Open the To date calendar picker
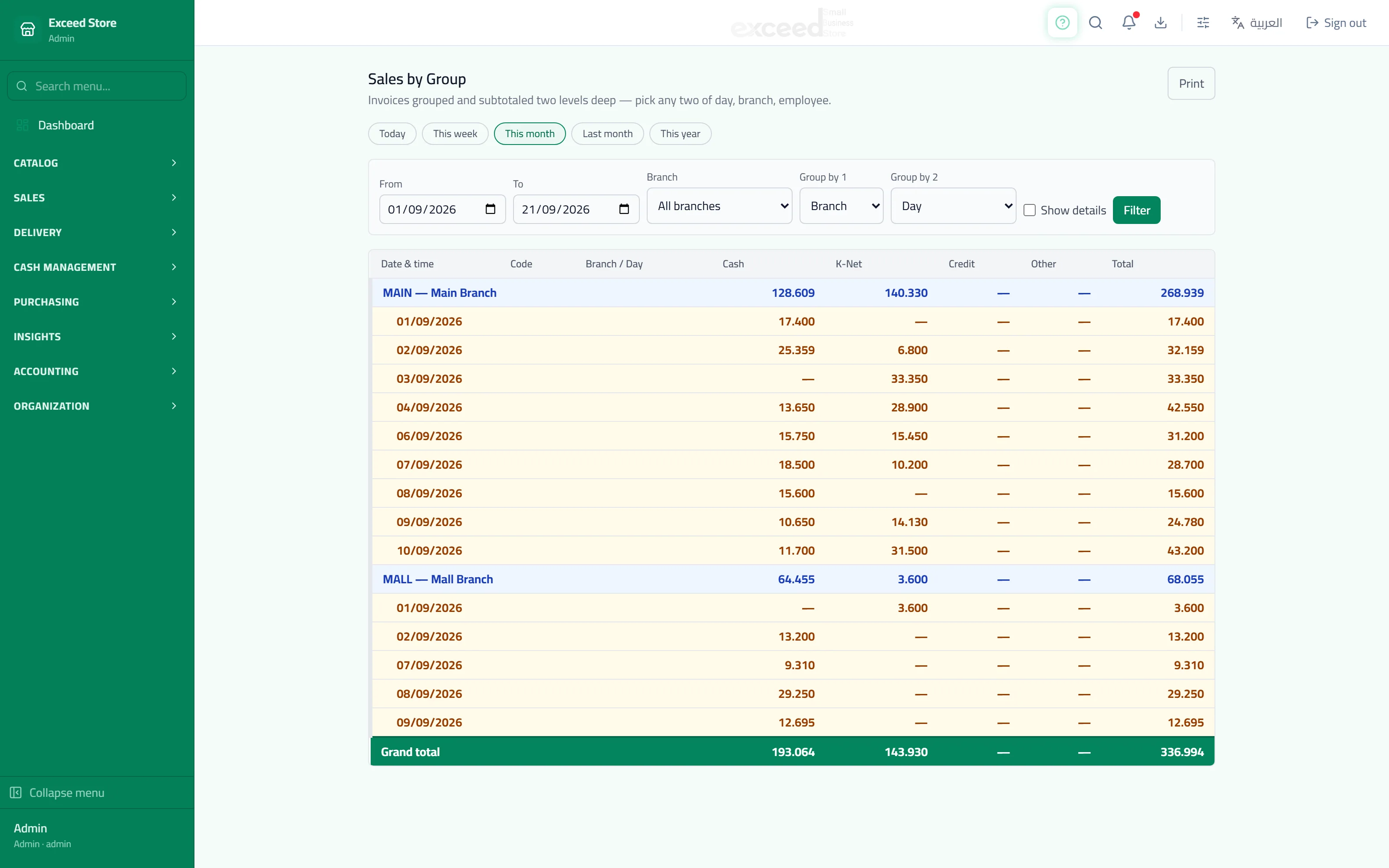Viewport: 1389px width, 868px height. tap(624, 209)
